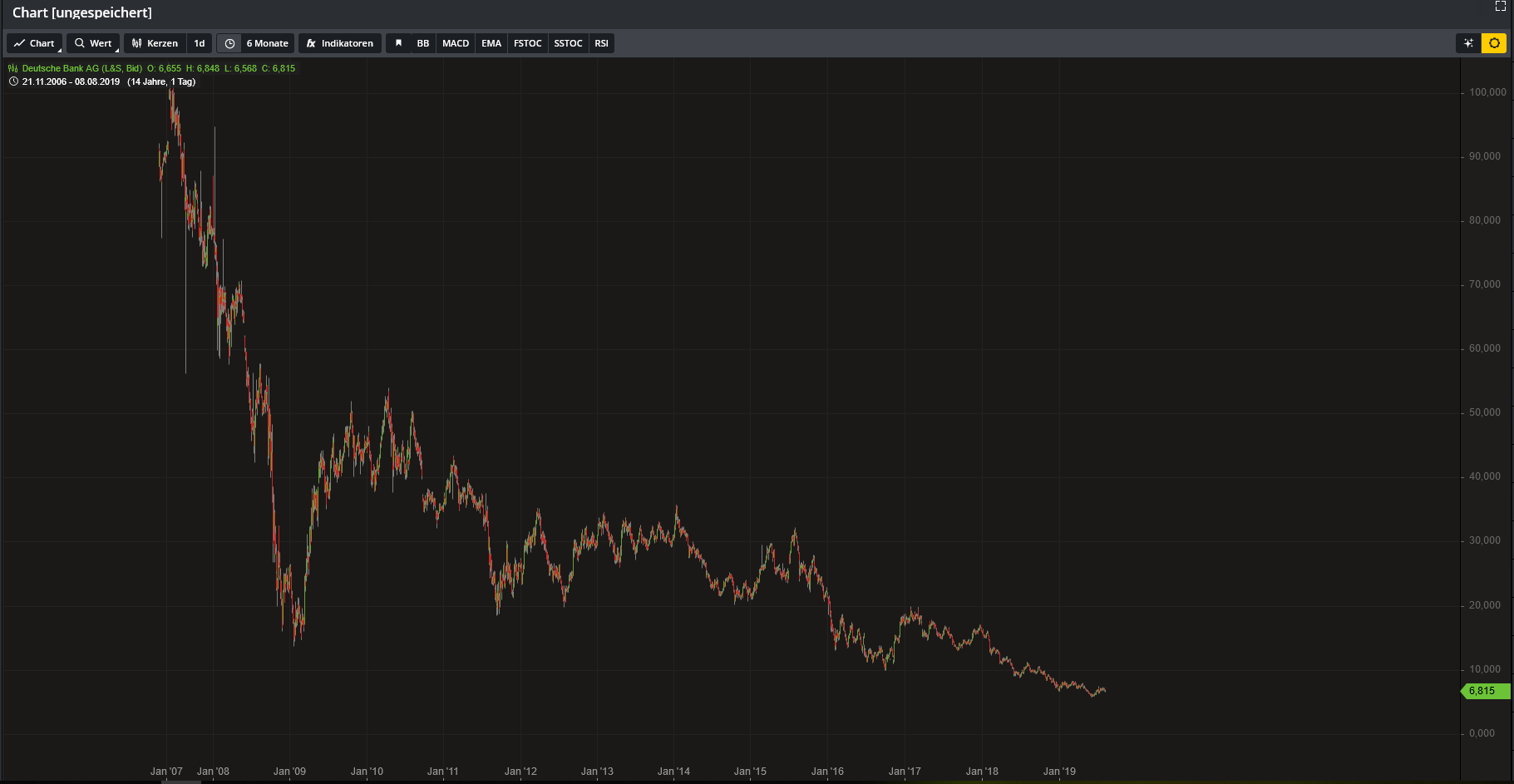This screenshot has height=784, width=1514.
Task: Click the FSTOC indicator button
Action: point(527,43)
